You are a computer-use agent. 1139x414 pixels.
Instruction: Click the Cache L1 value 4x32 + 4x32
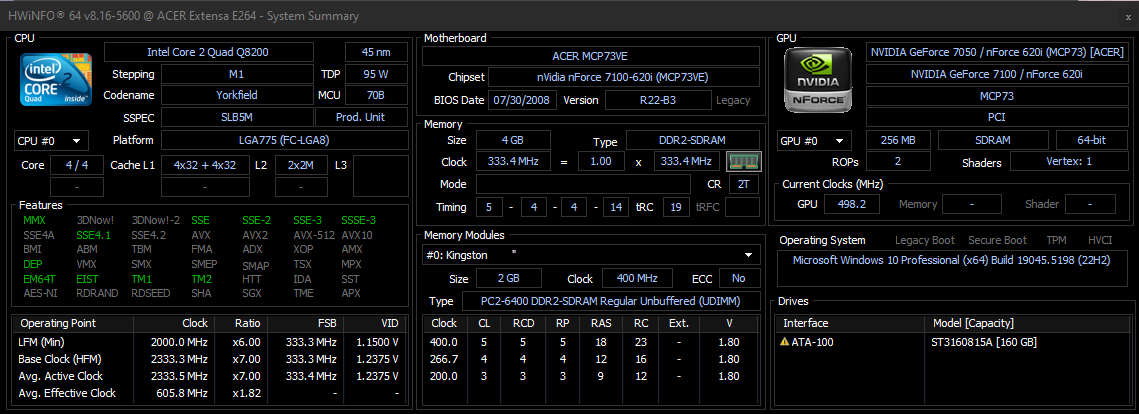point(205,165)
